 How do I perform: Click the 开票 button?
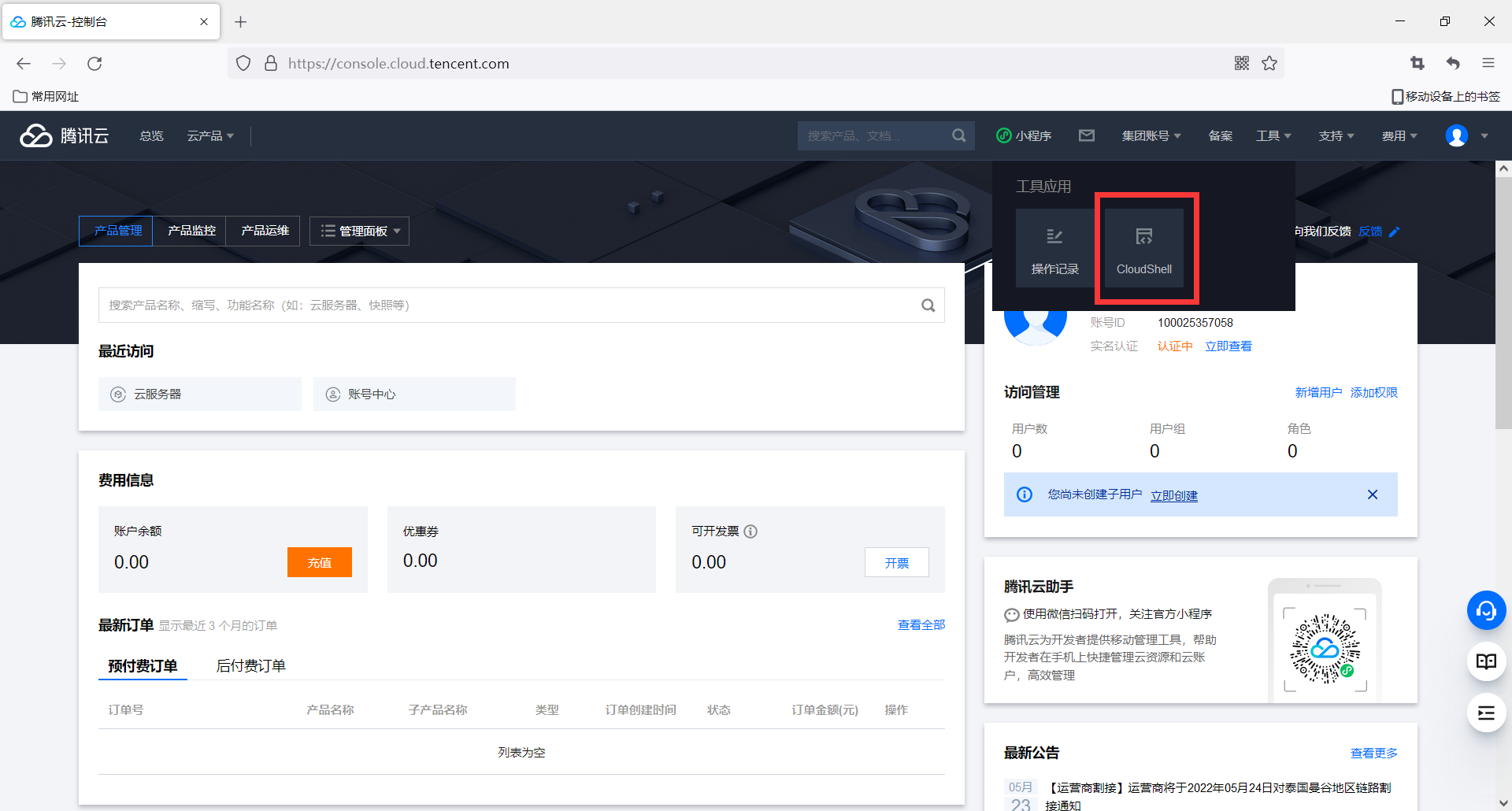click(897, 562)
